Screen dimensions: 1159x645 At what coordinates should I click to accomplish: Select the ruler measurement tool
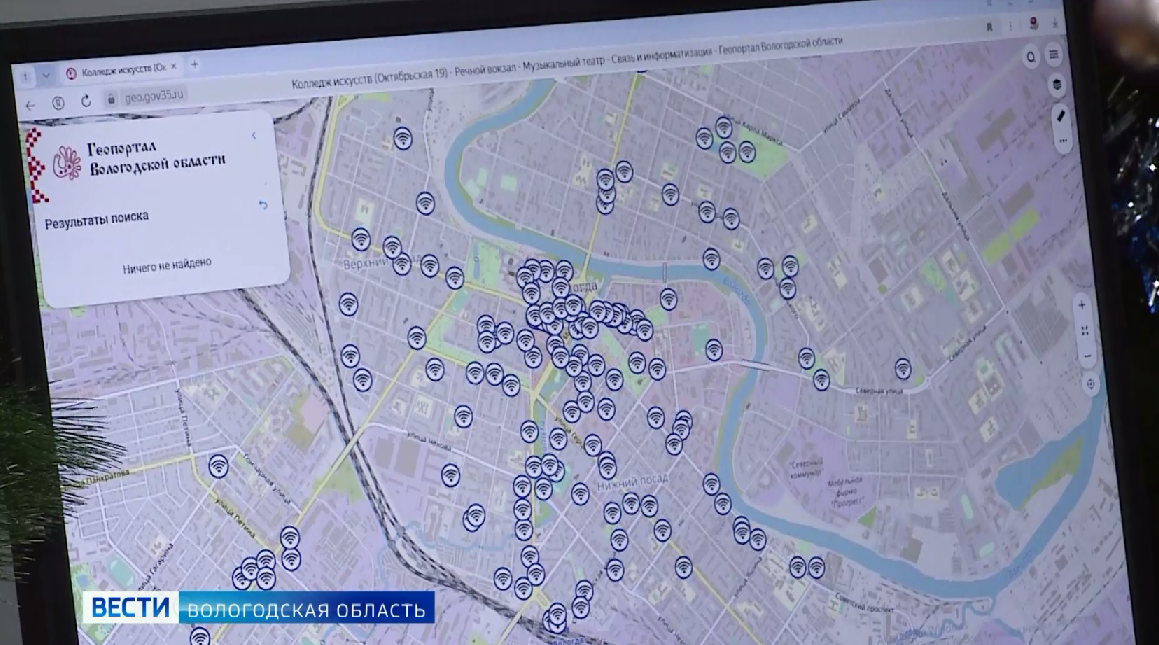[1062, 117]
